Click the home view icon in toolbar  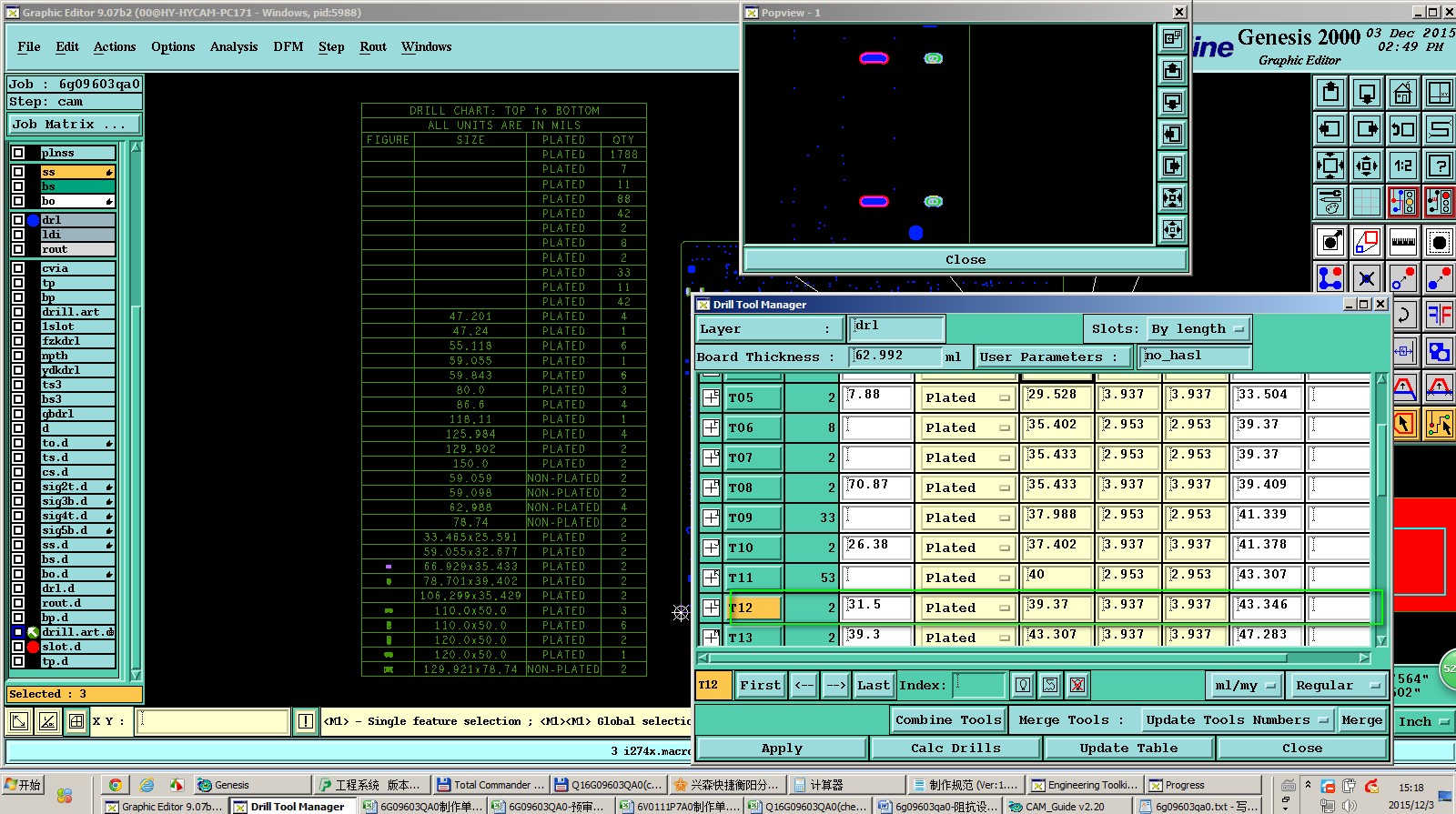(x=1402, y=93)
